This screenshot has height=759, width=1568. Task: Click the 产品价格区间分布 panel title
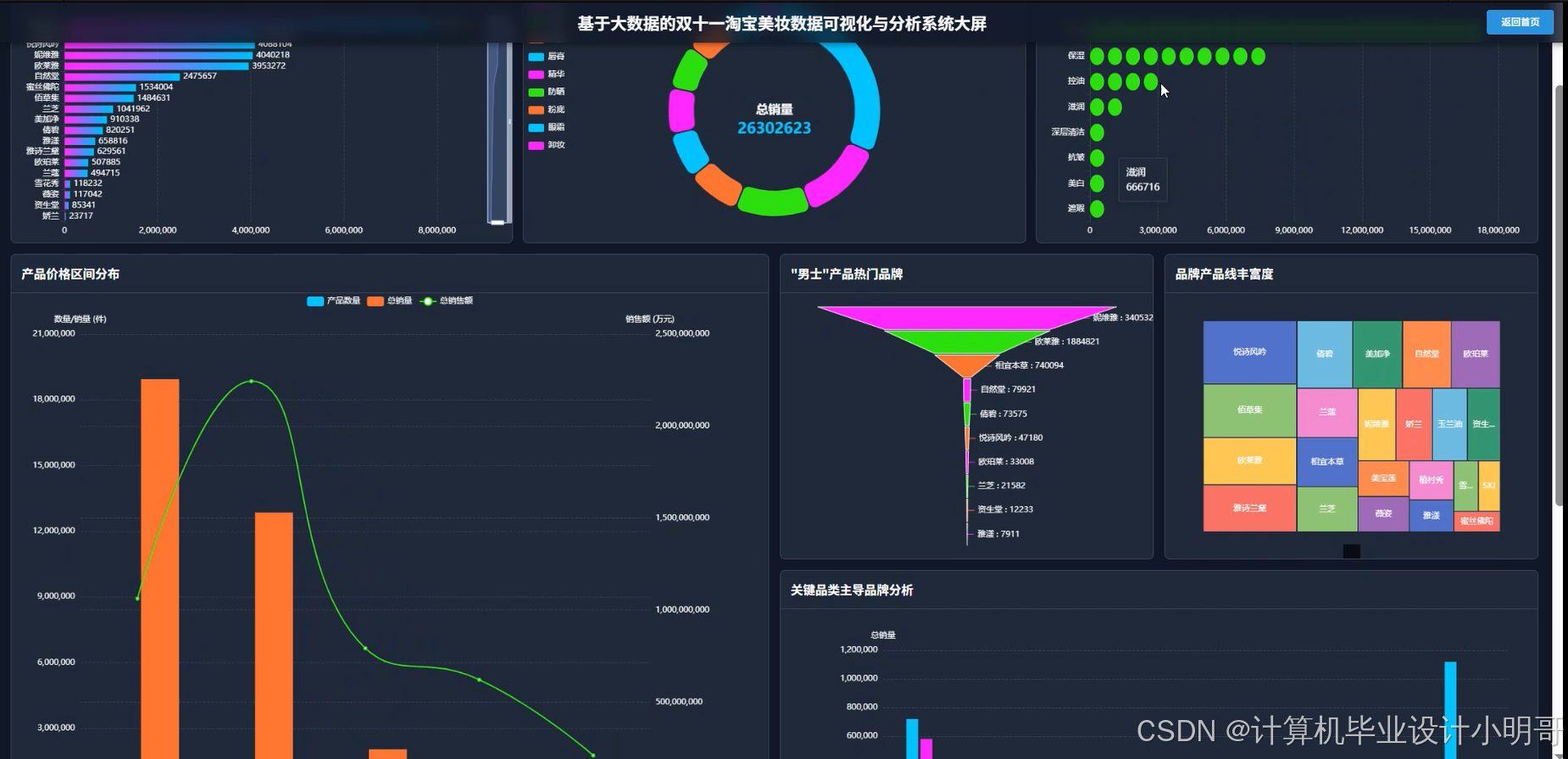[70, 274]
